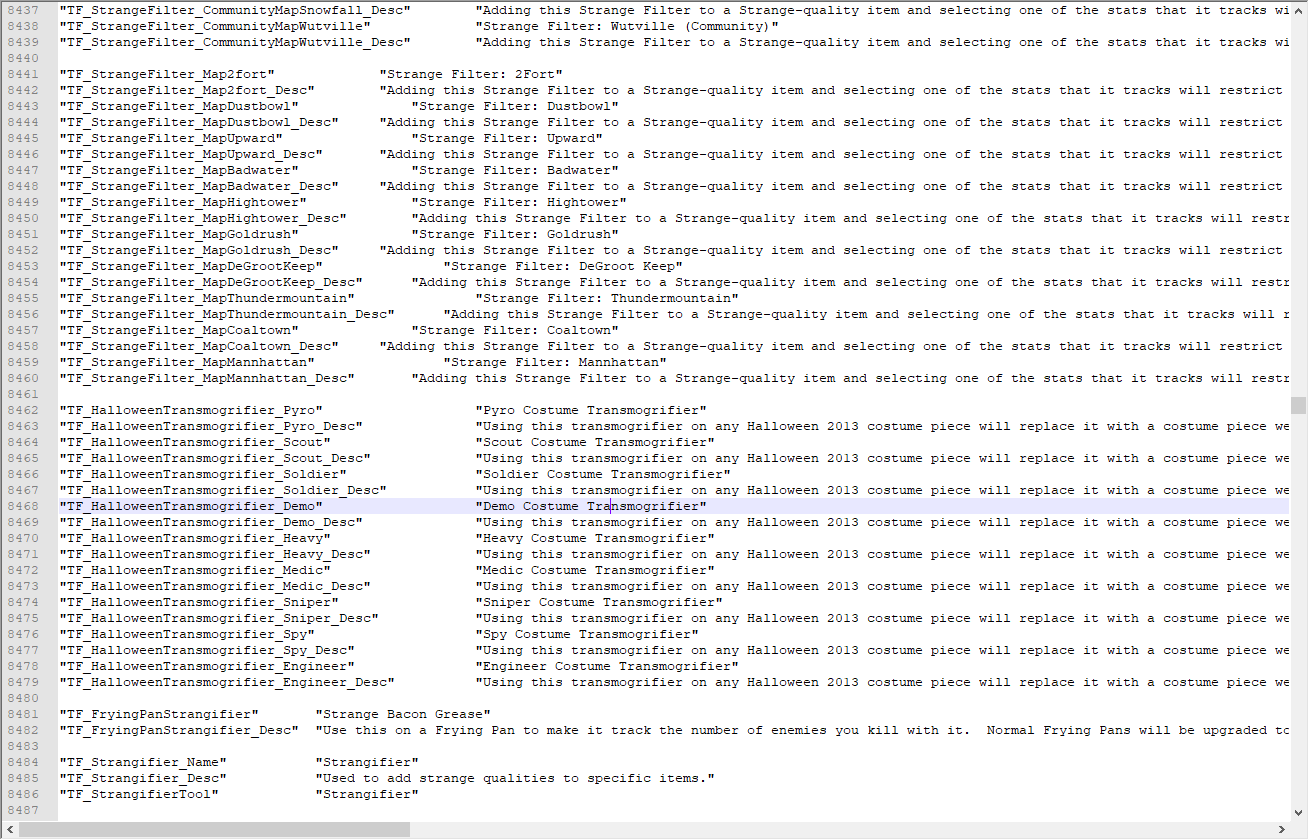Click "Used to add strange qualities" description
The image size is (1309, 840).
pyautogui.click(x=515, y=778)
